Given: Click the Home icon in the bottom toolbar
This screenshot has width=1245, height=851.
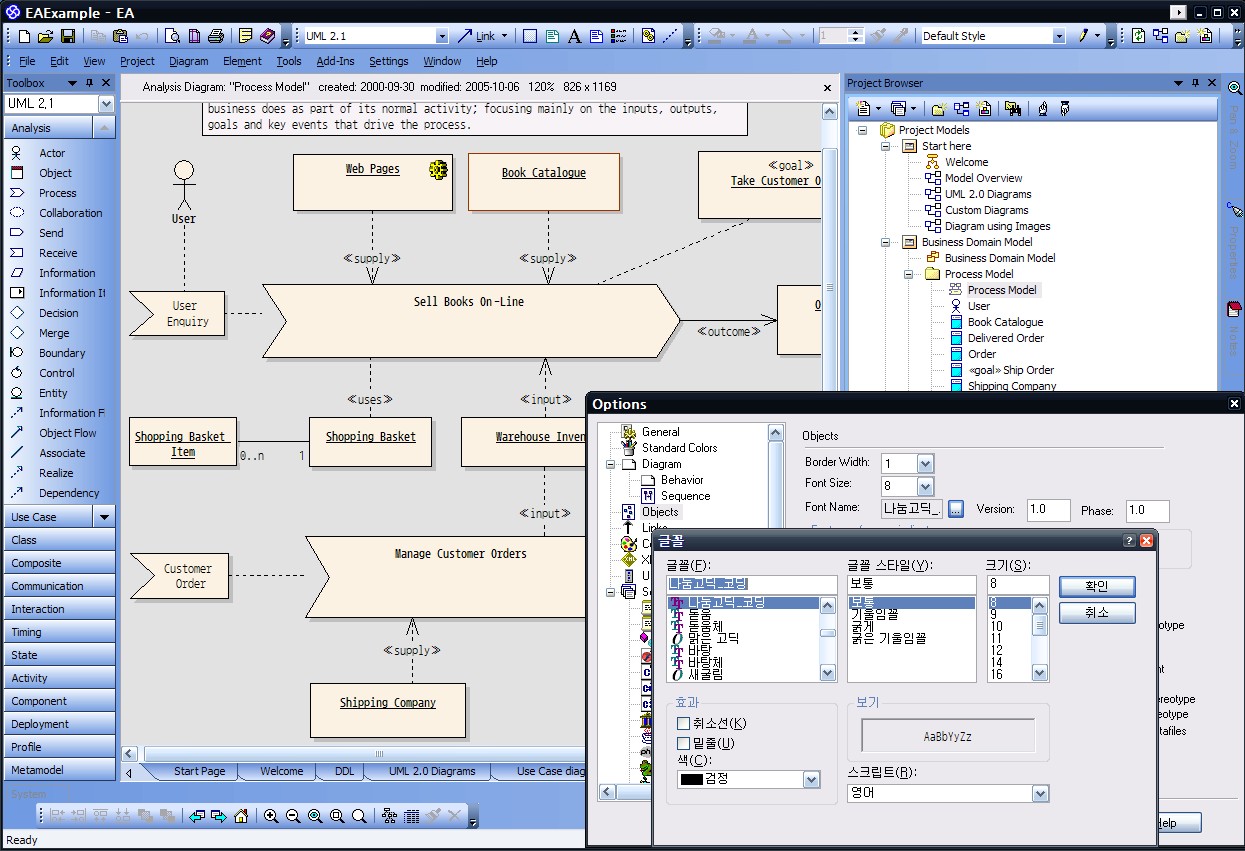Looking at the screenshot, I should click(x=241, y=816).
